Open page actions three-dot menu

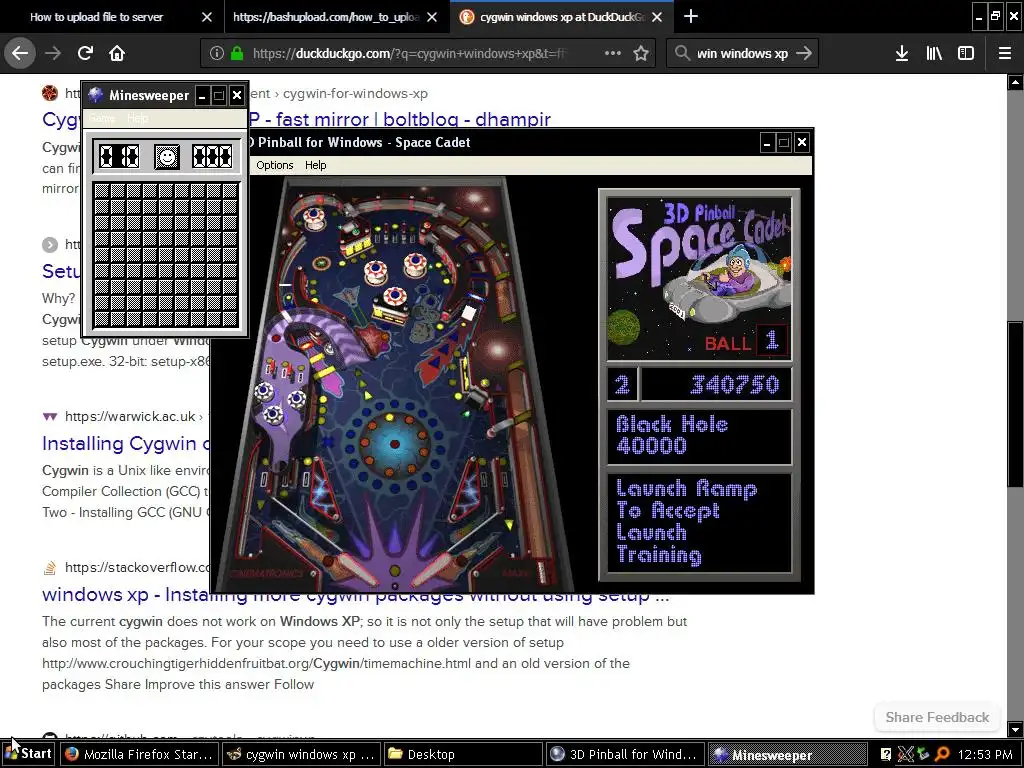point(613,53)
